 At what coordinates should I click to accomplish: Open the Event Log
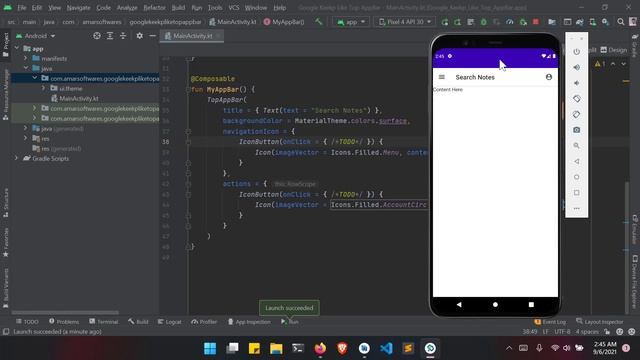pos(550,322)
